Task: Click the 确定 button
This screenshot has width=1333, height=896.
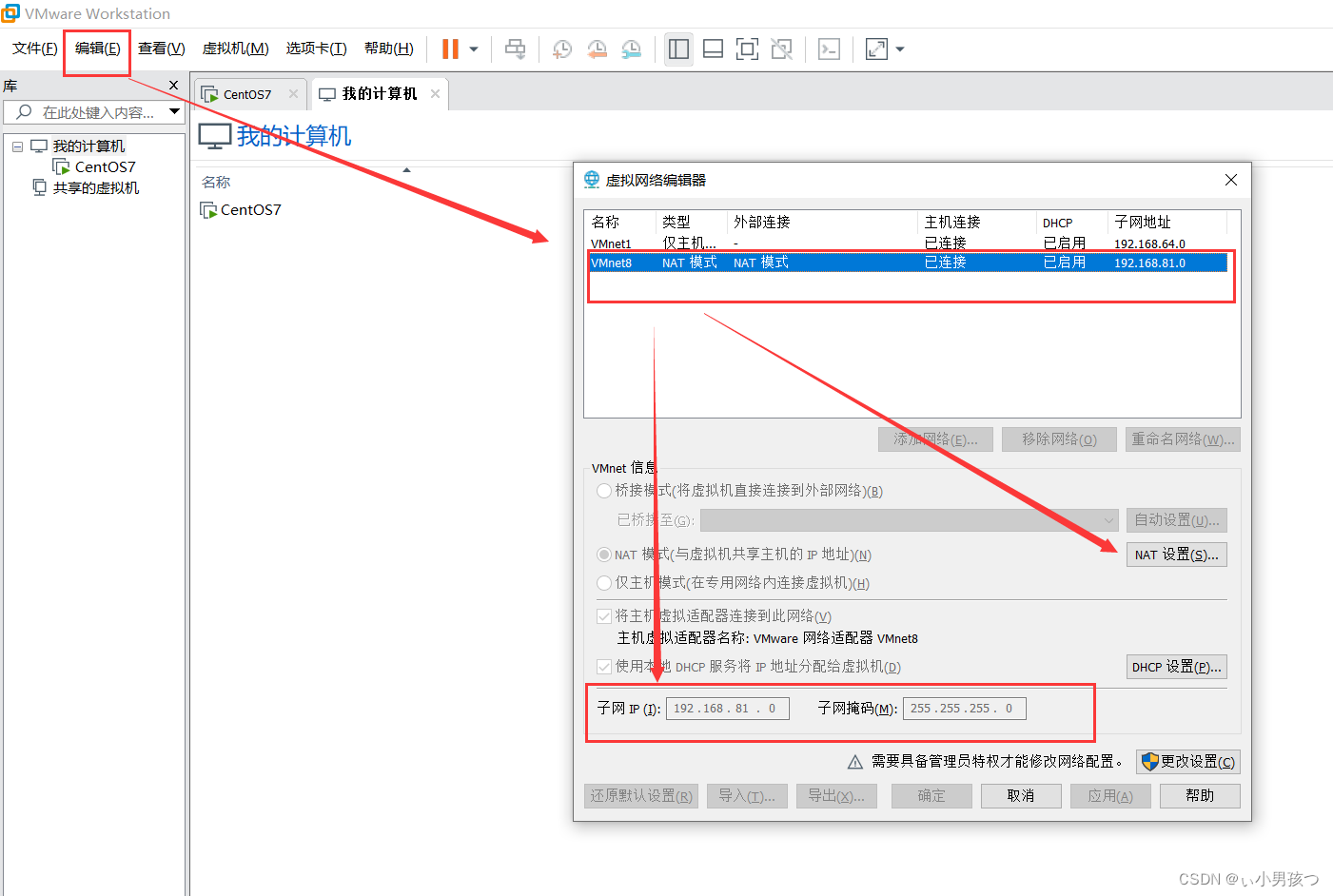Action: coord(931,796)
